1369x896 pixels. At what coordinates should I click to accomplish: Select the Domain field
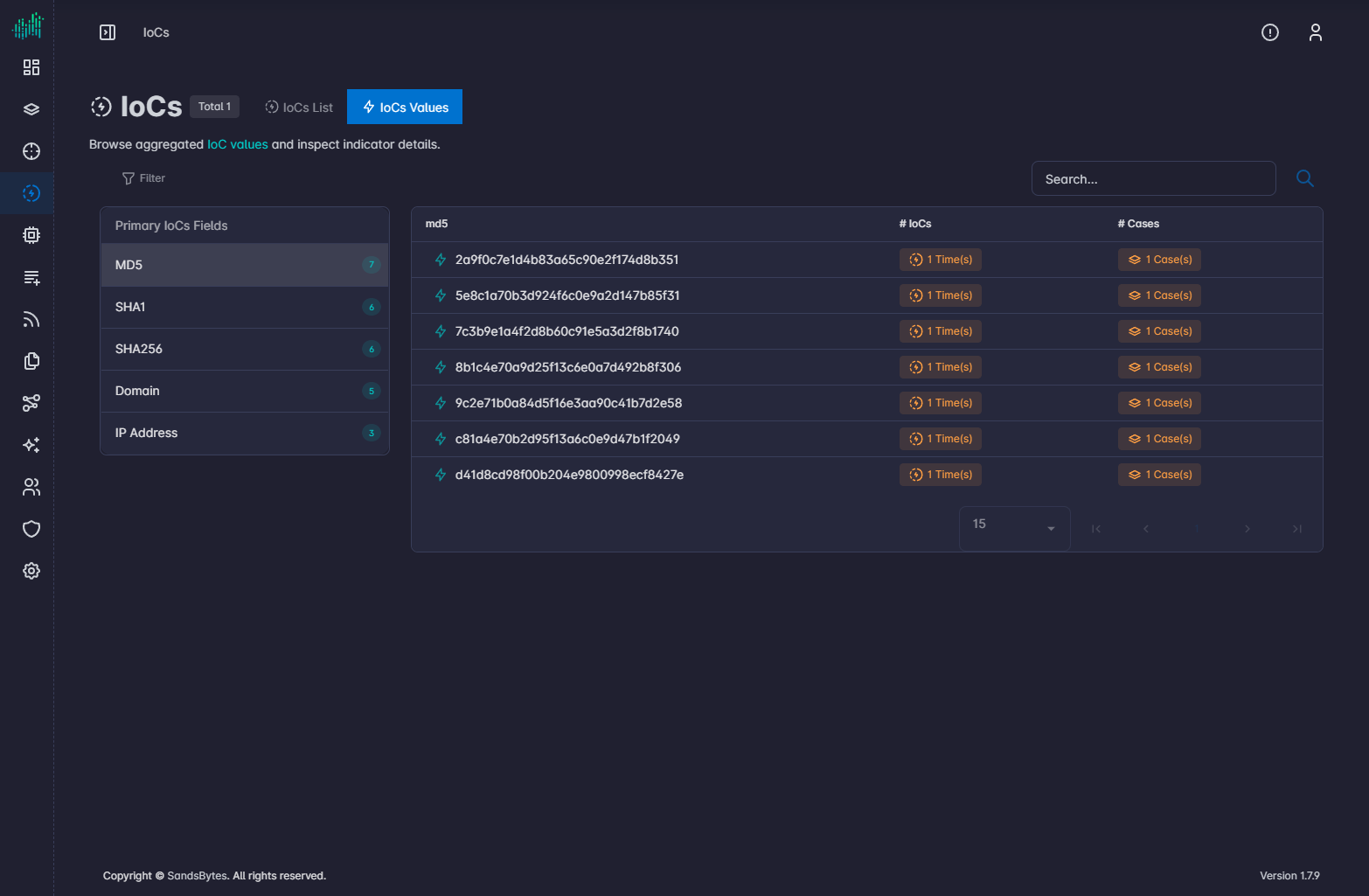pos(245,391)
